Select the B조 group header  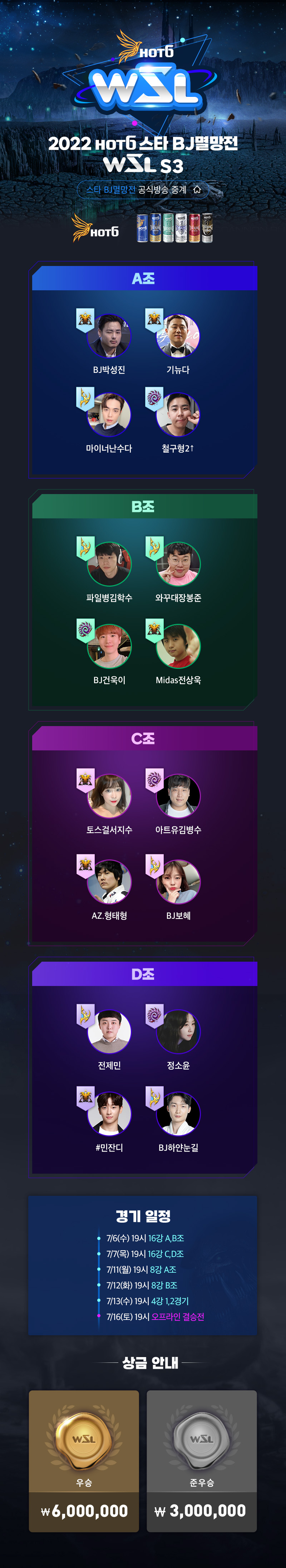click(144, 507)
